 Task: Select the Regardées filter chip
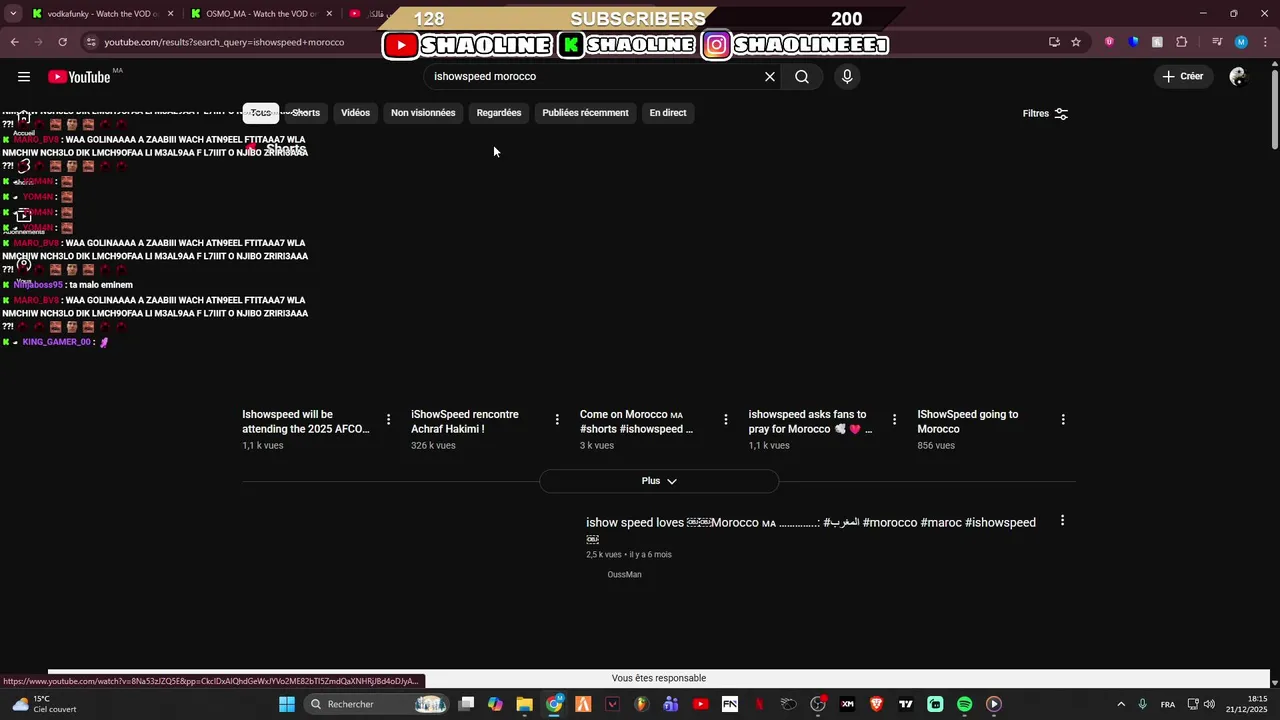[499, 113]
